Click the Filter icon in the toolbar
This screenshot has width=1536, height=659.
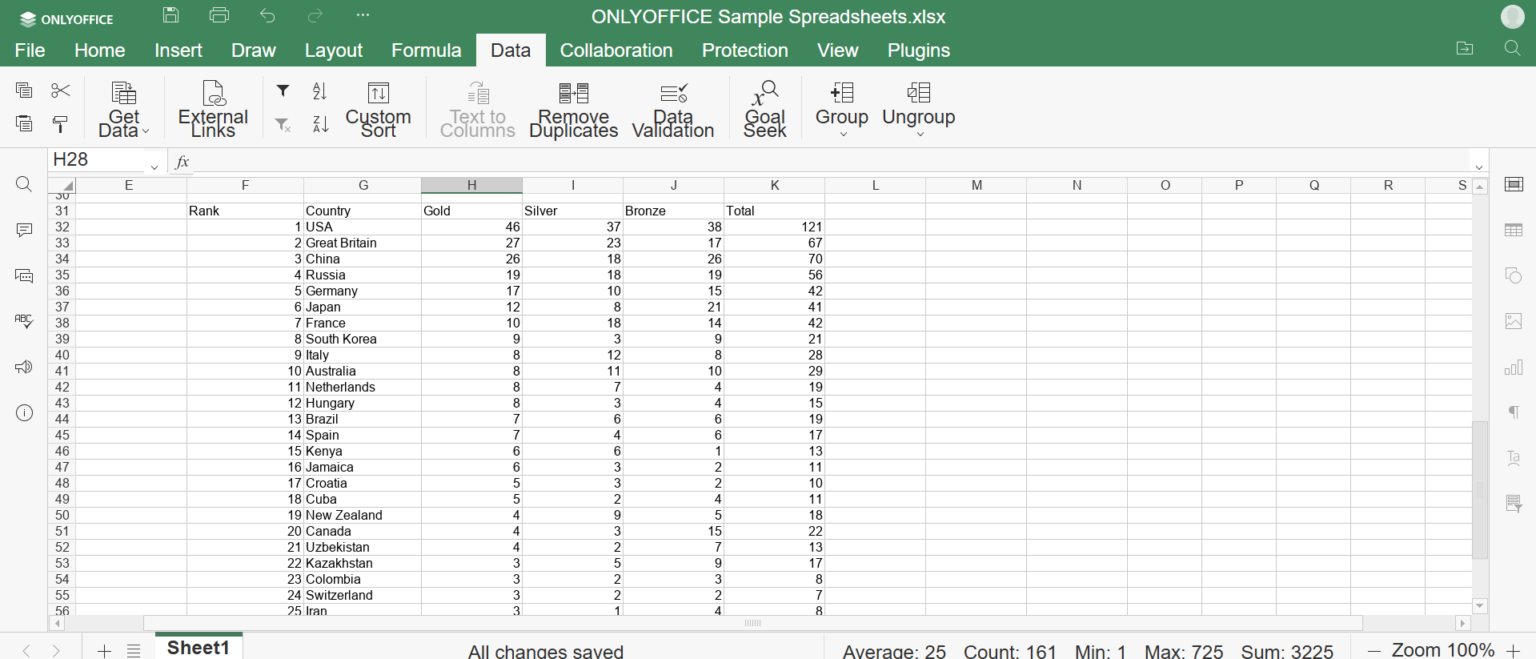(x=282, y=90)
